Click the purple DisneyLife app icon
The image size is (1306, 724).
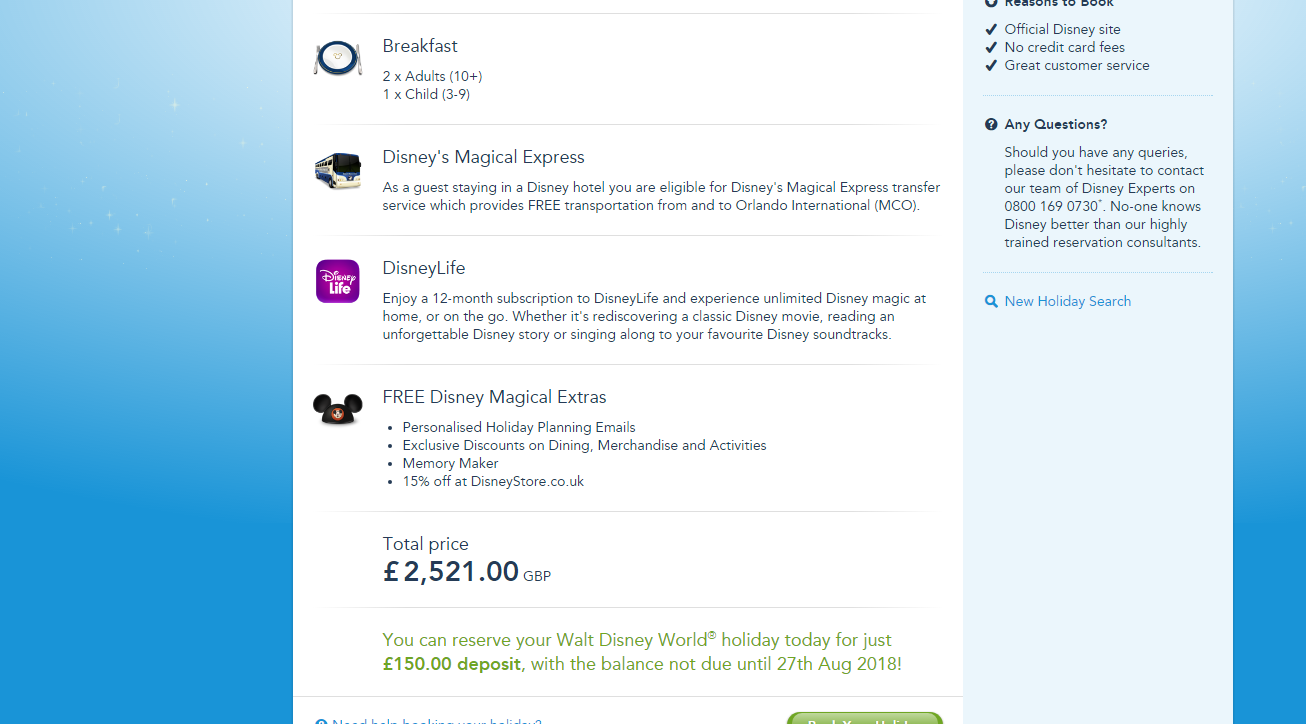click(x=337, y=281)
